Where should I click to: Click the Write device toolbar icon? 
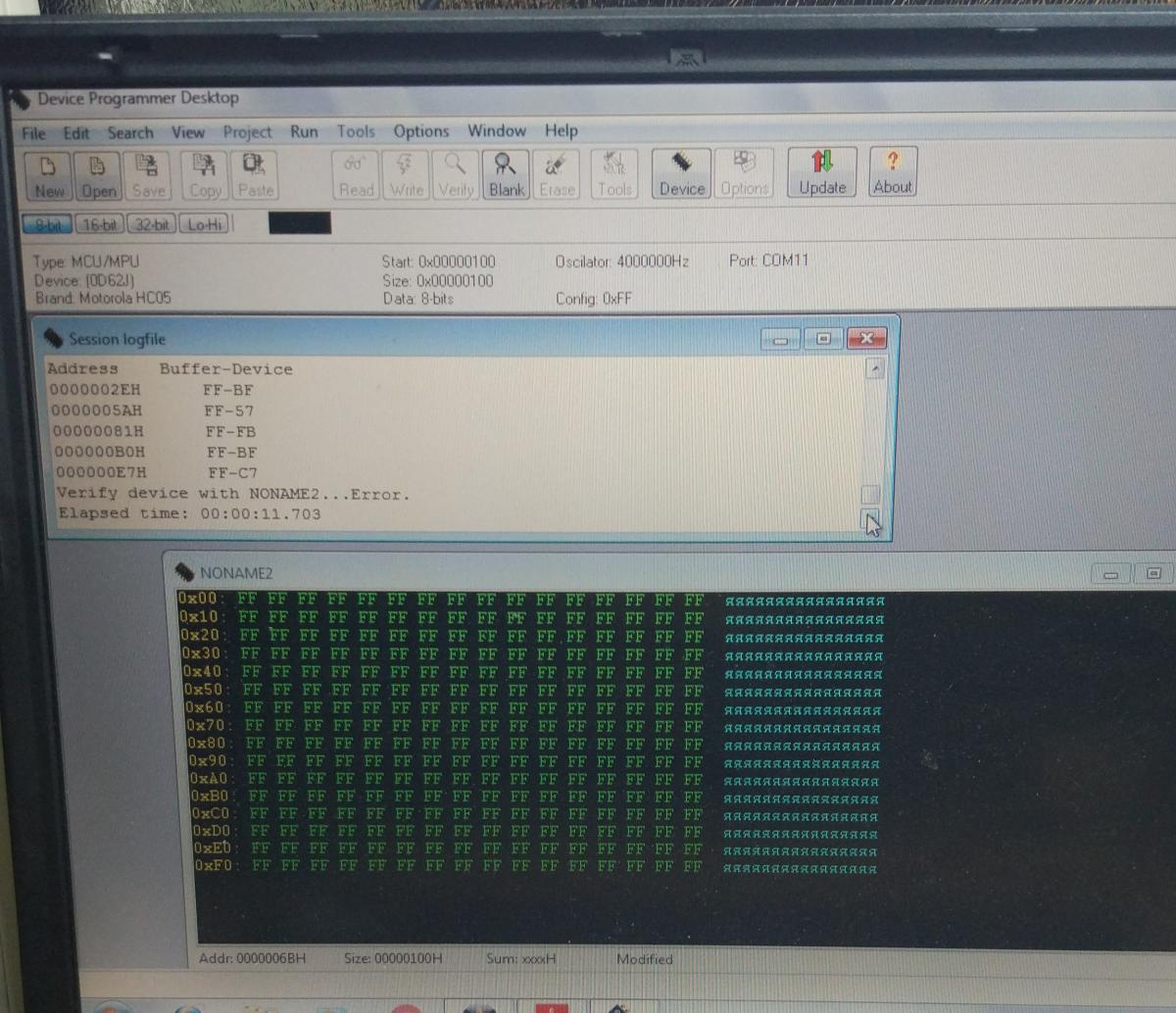tap(407, 175)
